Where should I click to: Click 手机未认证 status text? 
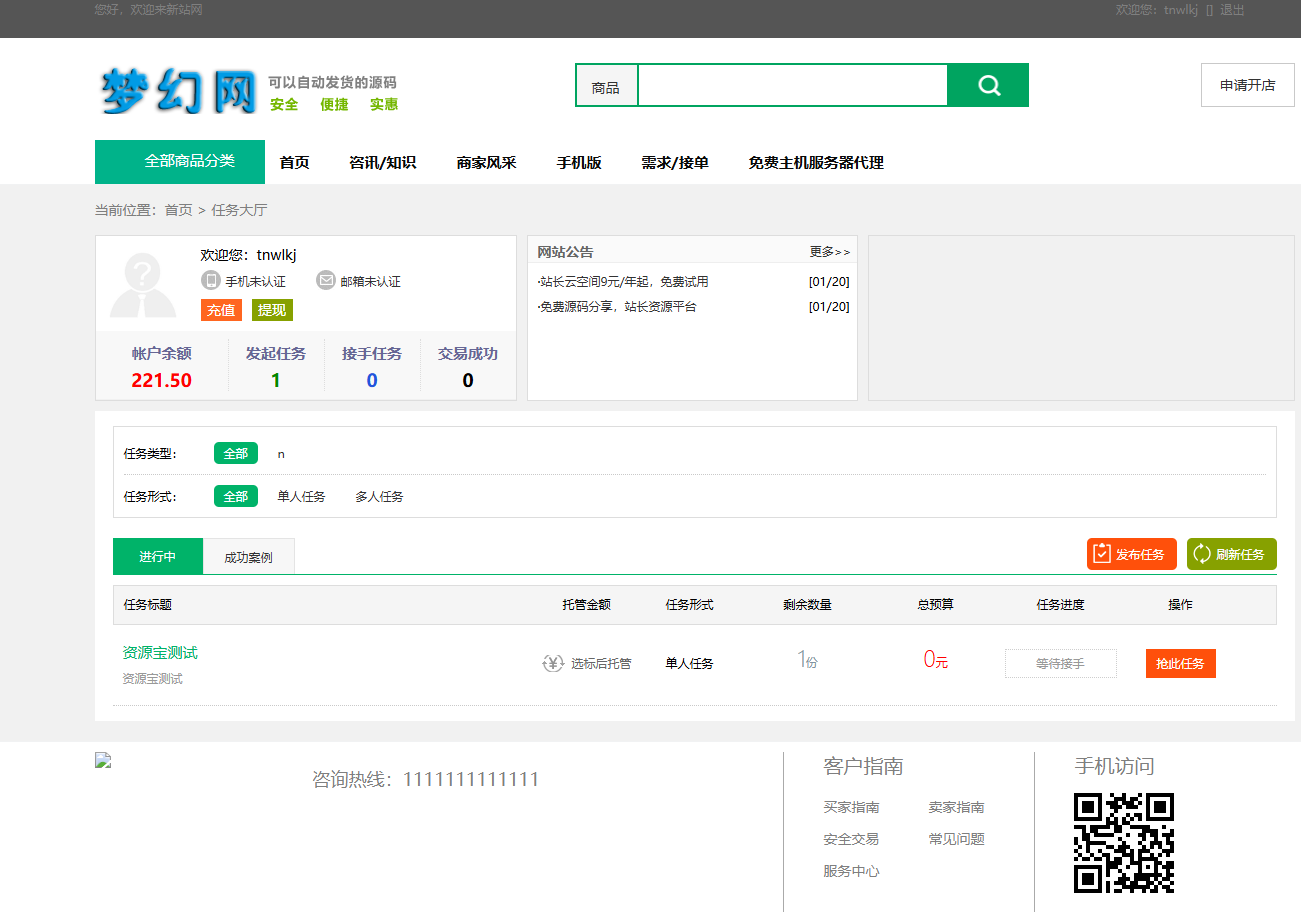pyautogui.click(x=256, y=282)
